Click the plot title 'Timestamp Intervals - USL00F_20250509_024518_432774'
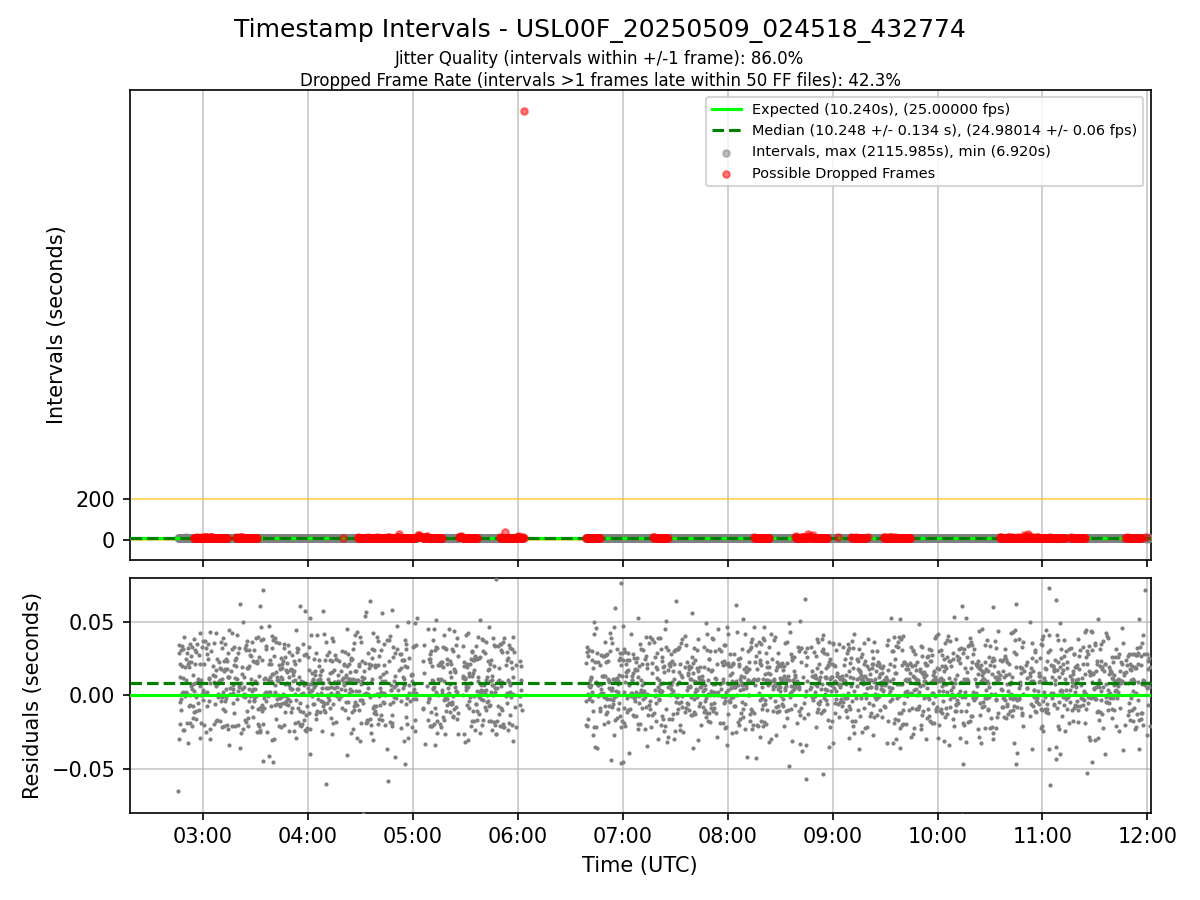Screen dimensions: 1200x900 coord(599,29)
